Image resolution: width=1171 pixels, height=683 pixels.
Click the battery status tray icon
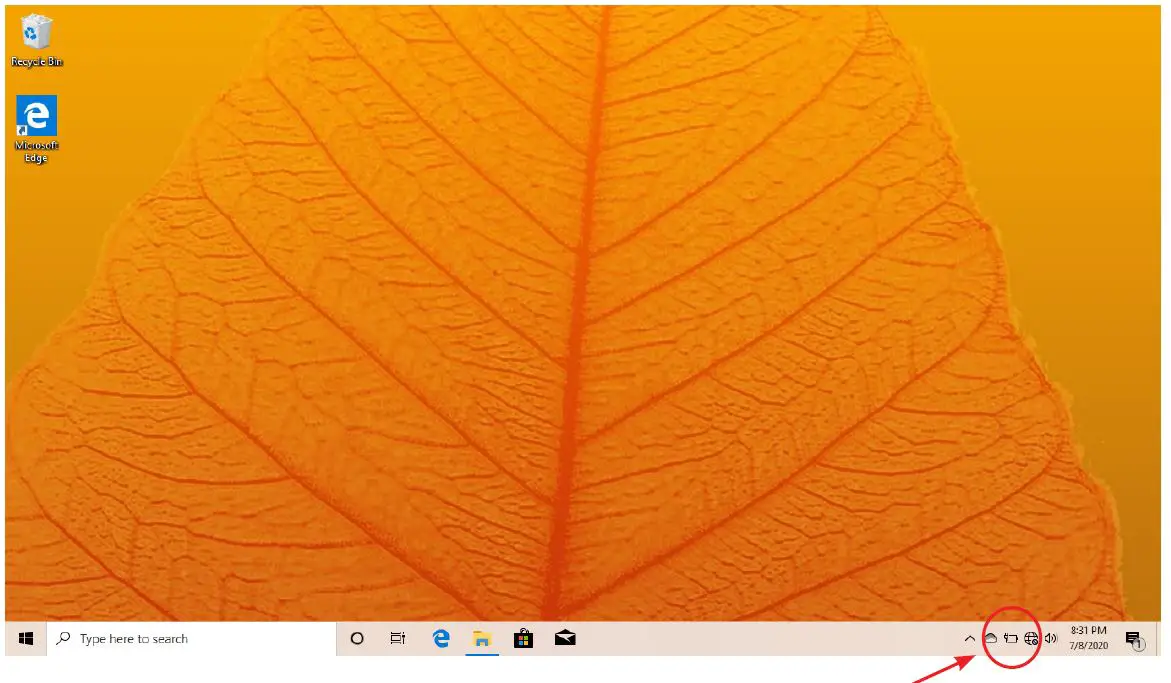[x=1011, y=639]
